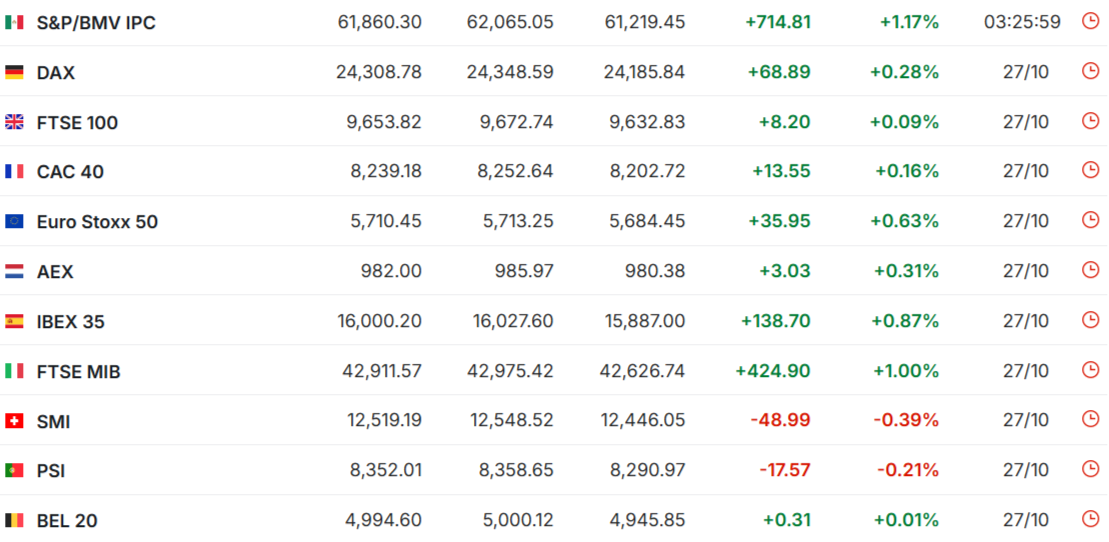This screenshot has height=542, width=1109.
Task: Open the DAX index page
Action: pyautogui.click(x=56, y=72)
